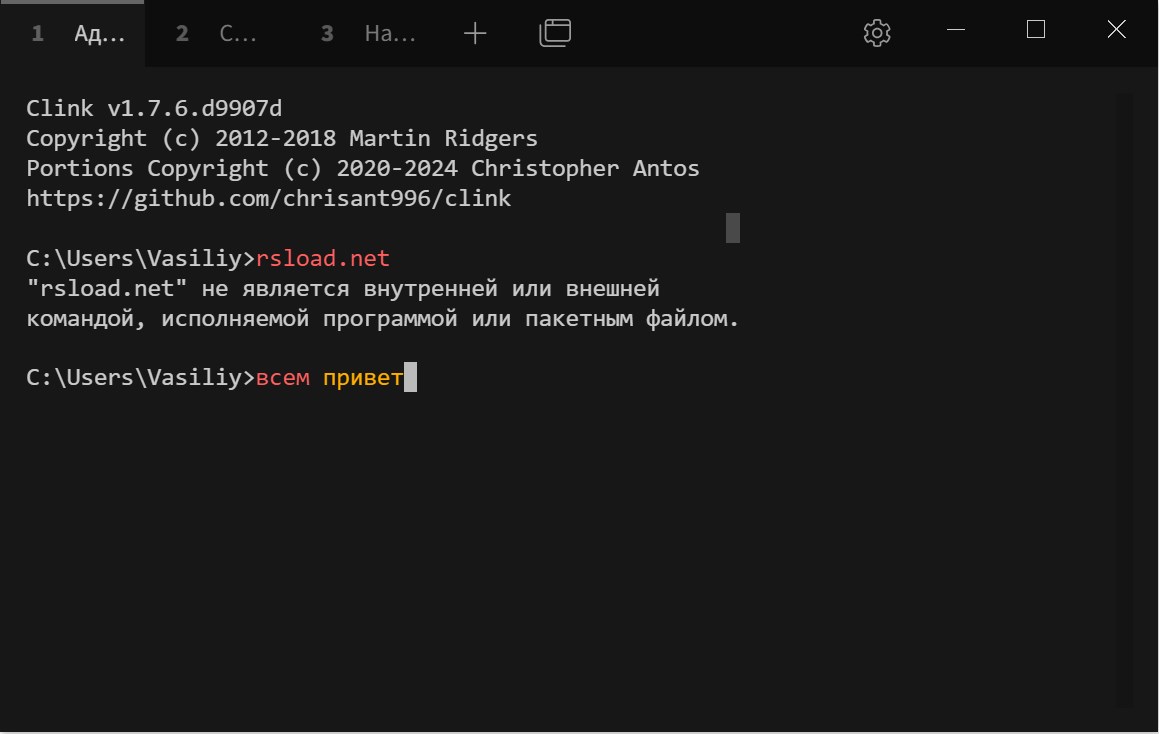Viewport: 1159px width, 734px height.
Task: Open a new terminal tab with the plus icon
Action: pyautogui.click(x=475, y=33)
